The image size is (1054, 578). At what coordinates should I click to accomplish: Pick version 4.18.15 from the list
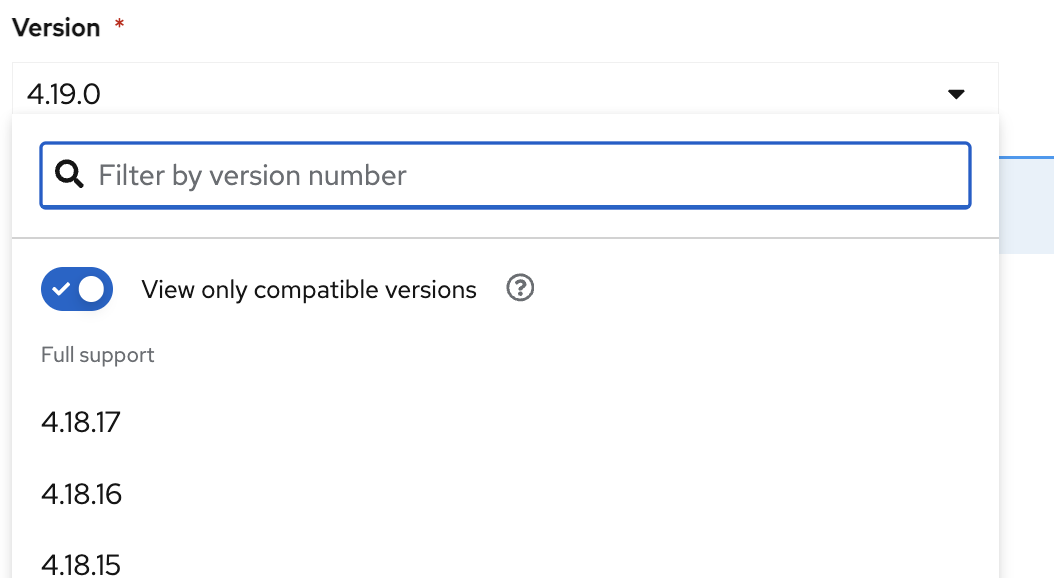click(81, 564)
